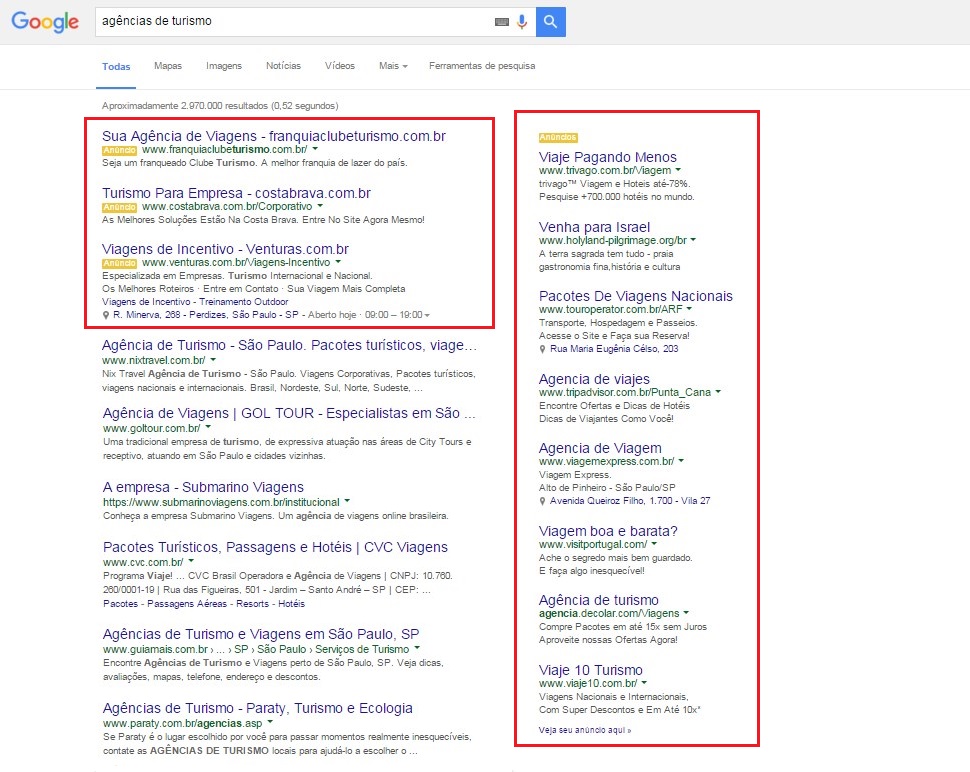Image resolution: width=970 pixels, height=772 pixels.
Task: Expand arrow next to agencia.decolar.com URL
Action: coord(686,613)
